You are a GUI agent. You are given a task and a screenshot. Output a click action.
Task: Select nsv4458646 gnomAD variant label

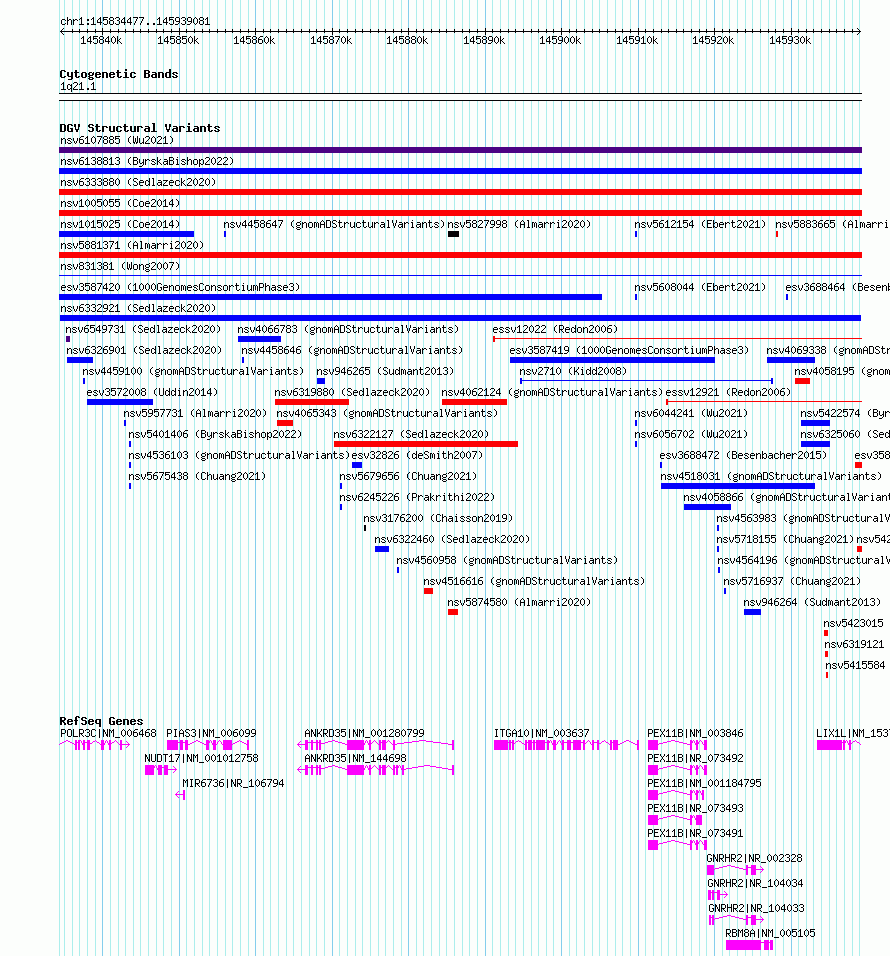tap(352, 351)
